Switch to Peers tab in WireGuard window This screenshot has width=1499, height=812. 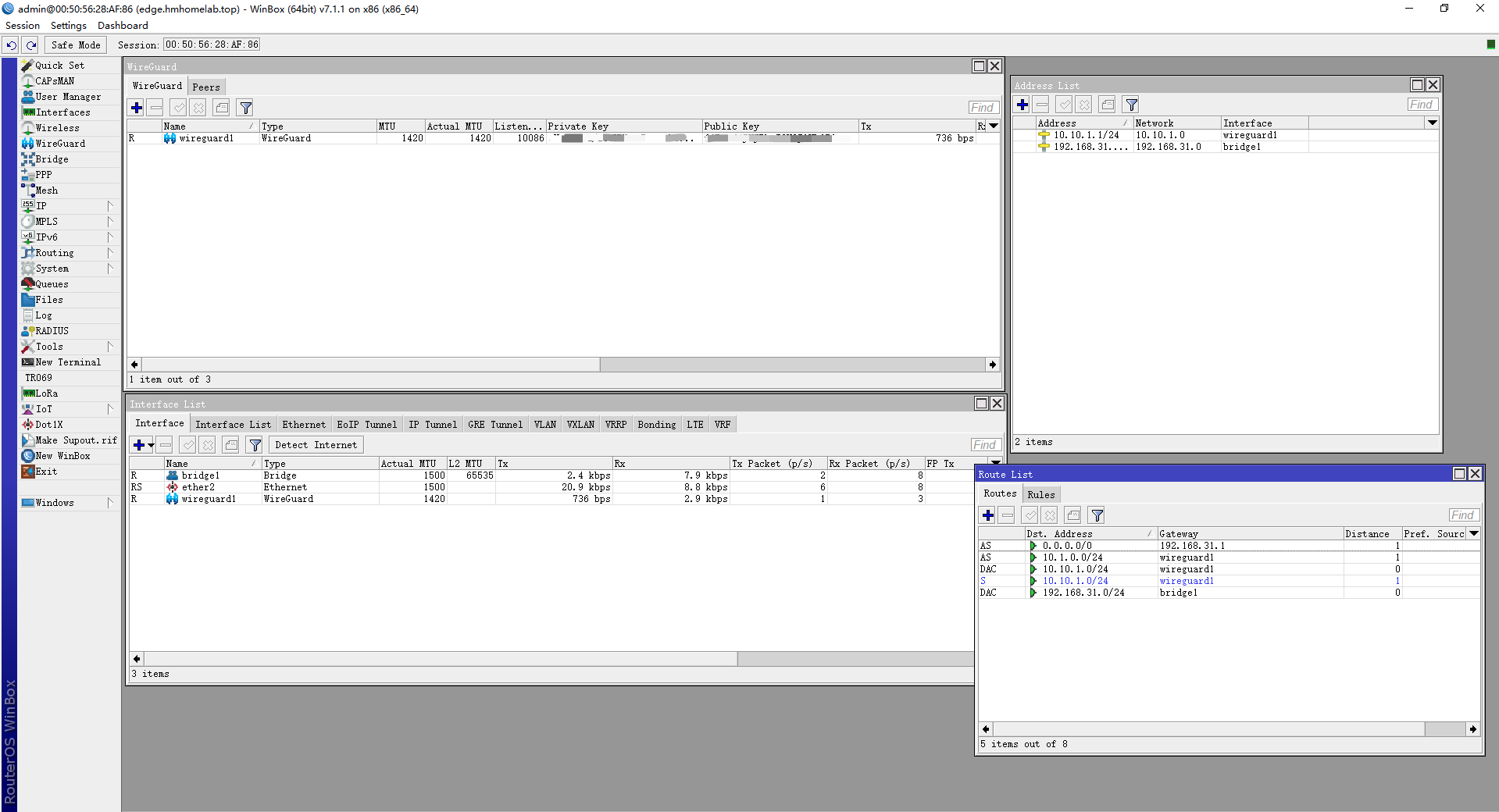tap(206, 87)
